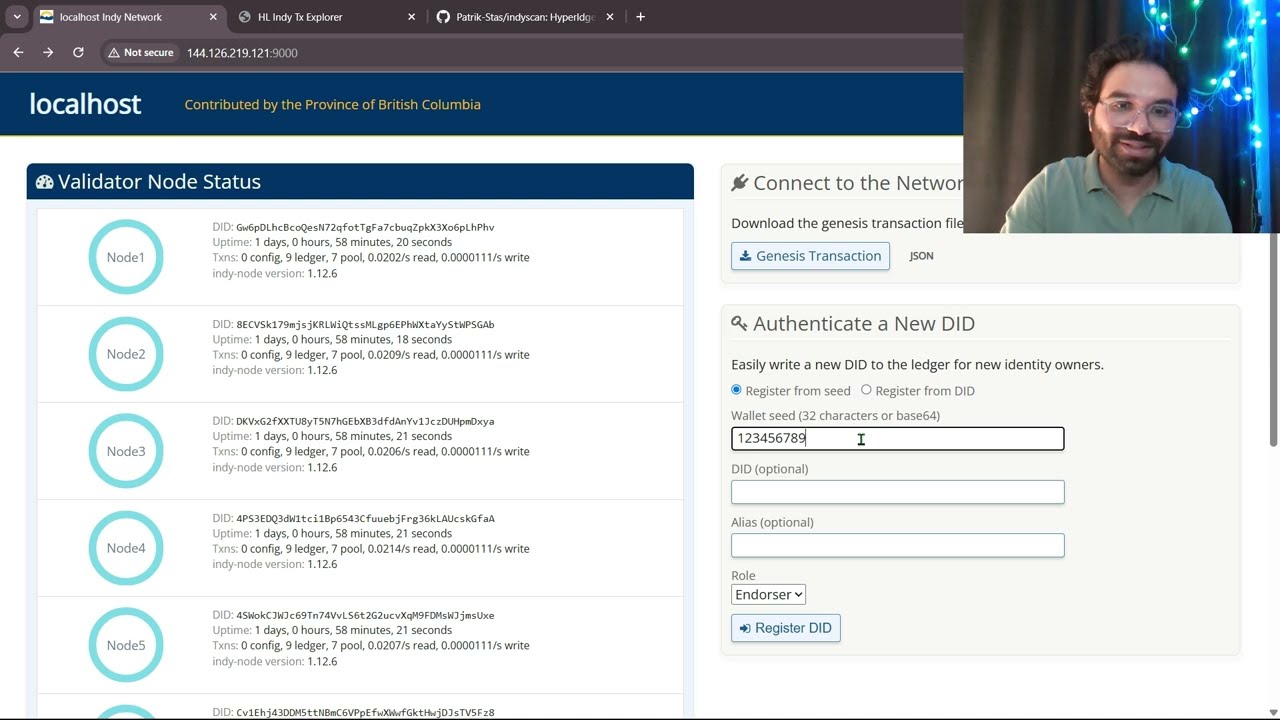This screenshot has width=1280, height=720.
Task: Open a new browser tab
Action: click(x=640, y=17)
